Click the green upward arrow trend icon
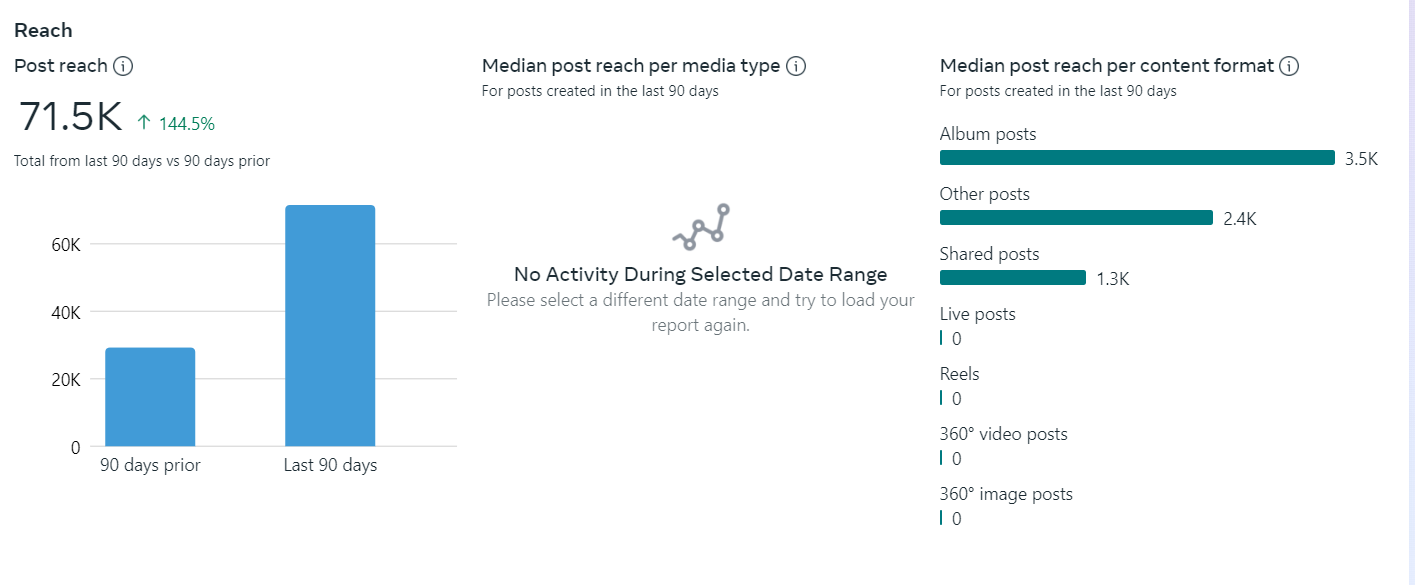 point(144,123)
